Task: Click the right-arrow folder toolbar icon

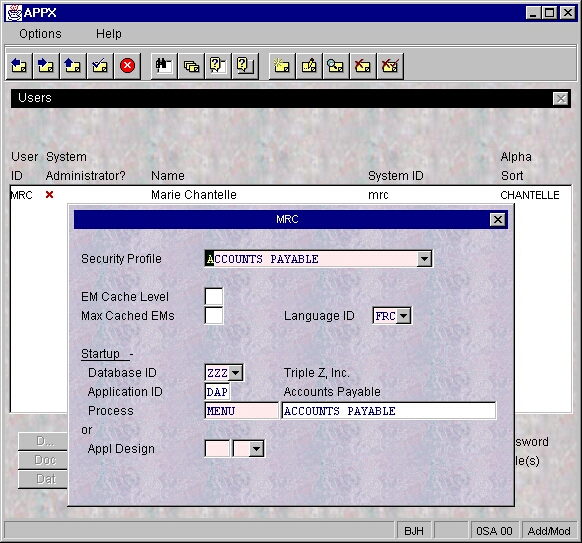Action: pos(46,66)
